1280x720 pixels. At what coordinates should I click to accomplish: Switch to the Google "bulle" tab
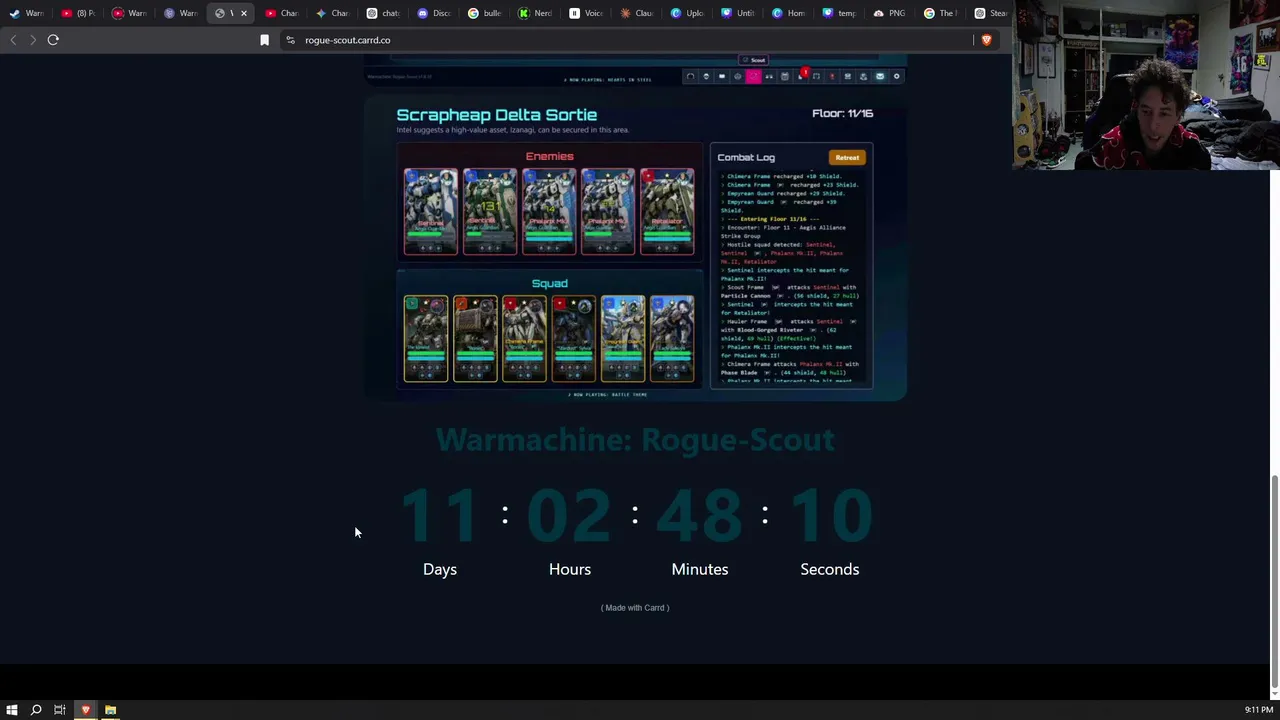pyautogui.click(x=485, y=13)
